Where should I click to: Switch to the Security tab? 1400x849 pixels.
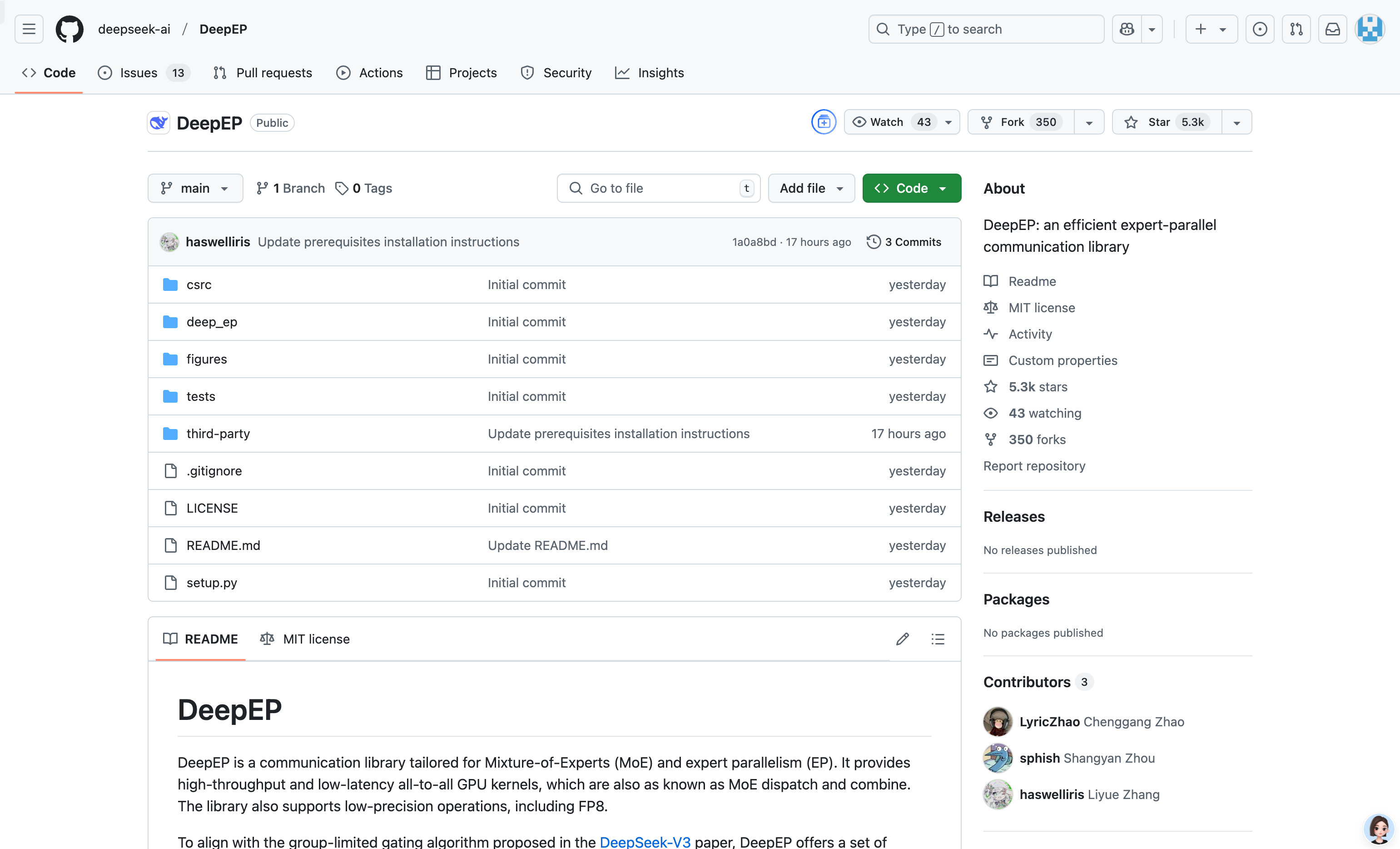[556, 73]
